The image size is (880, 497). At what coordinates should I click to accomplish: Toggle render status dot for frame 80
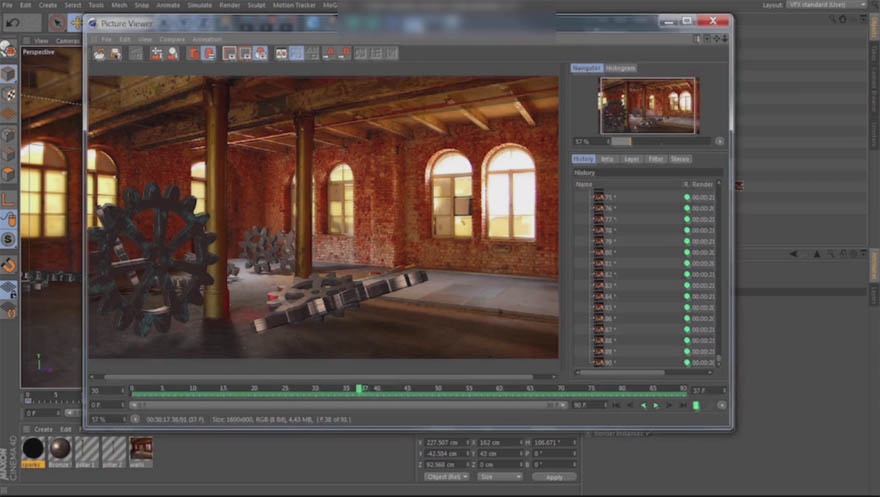tap(686, 252)
